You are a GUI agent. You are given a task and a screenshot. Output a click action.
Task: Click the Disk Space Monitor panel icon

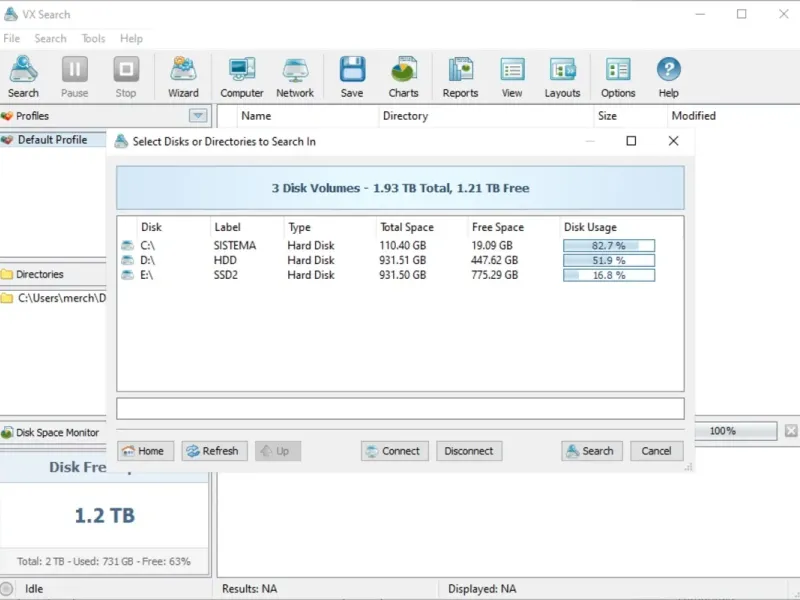[7, 433]
